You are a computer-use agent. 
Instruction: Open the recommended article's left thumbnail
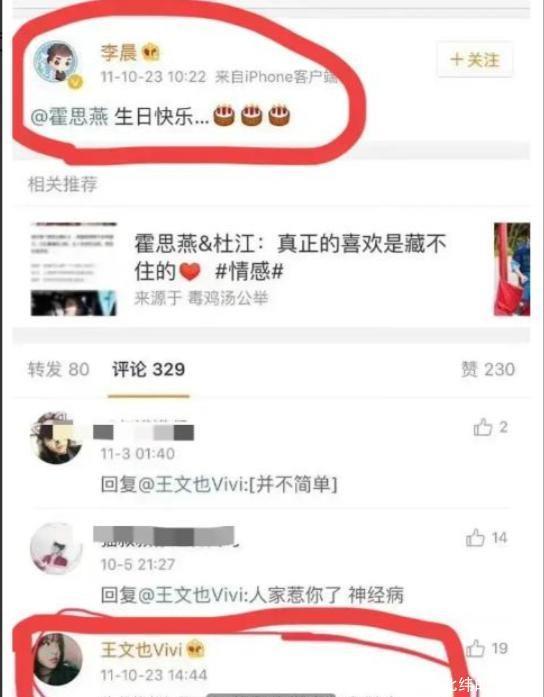click(73, 269)
